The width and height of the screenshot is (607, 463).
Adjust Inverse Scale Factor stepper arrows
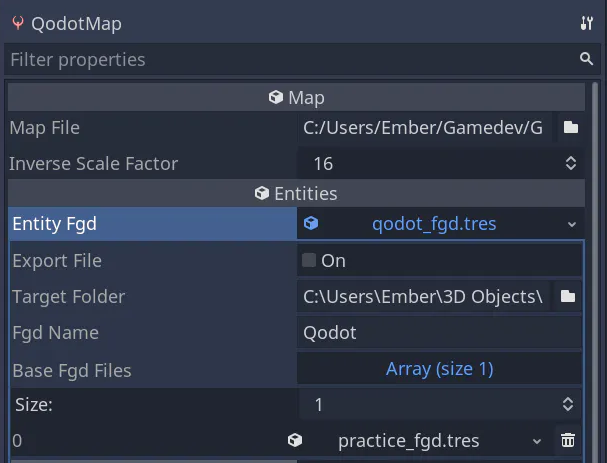point(571,163)
